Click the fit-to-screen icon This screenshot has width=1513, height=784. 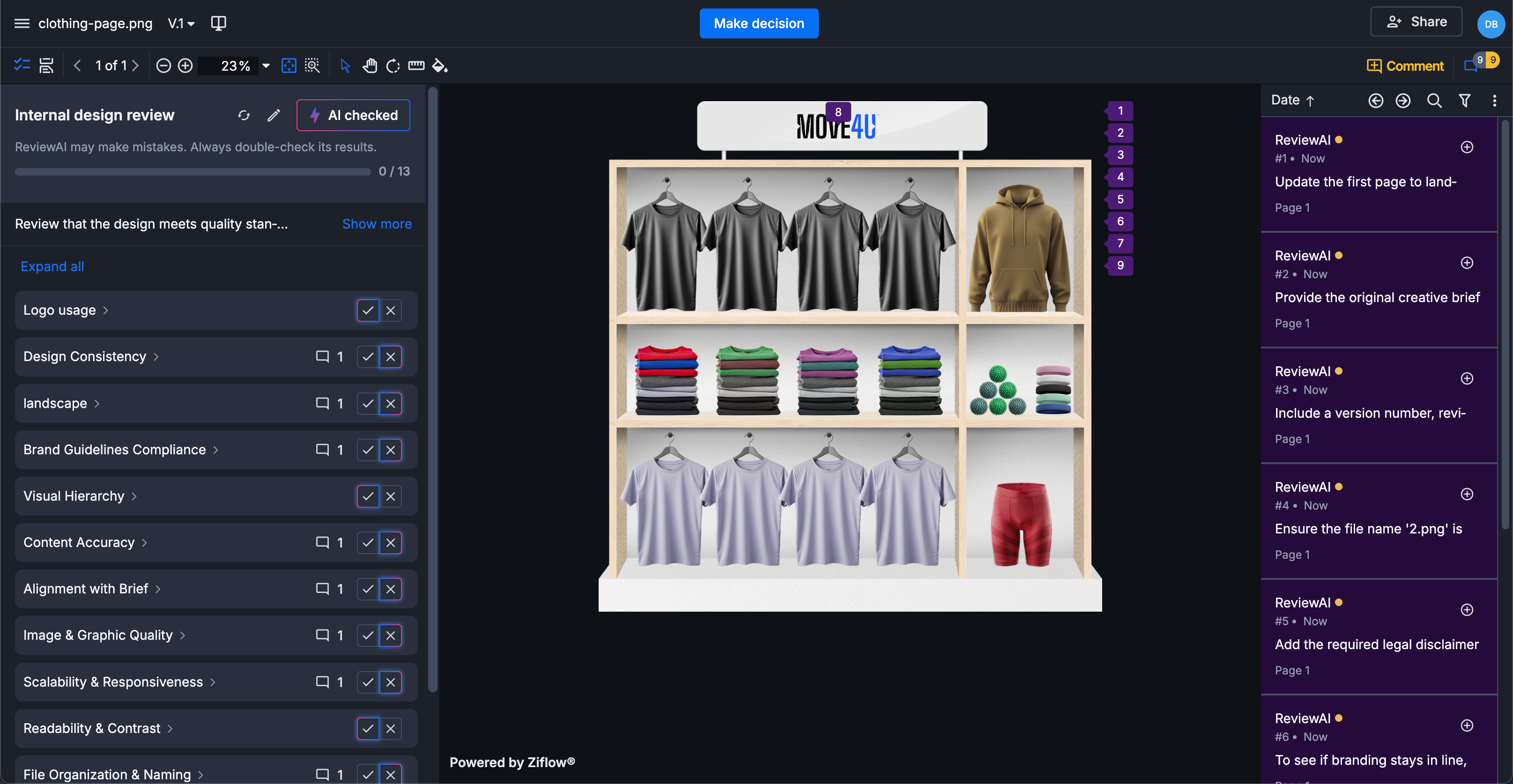pyautogui.click(x=289, y=65)
